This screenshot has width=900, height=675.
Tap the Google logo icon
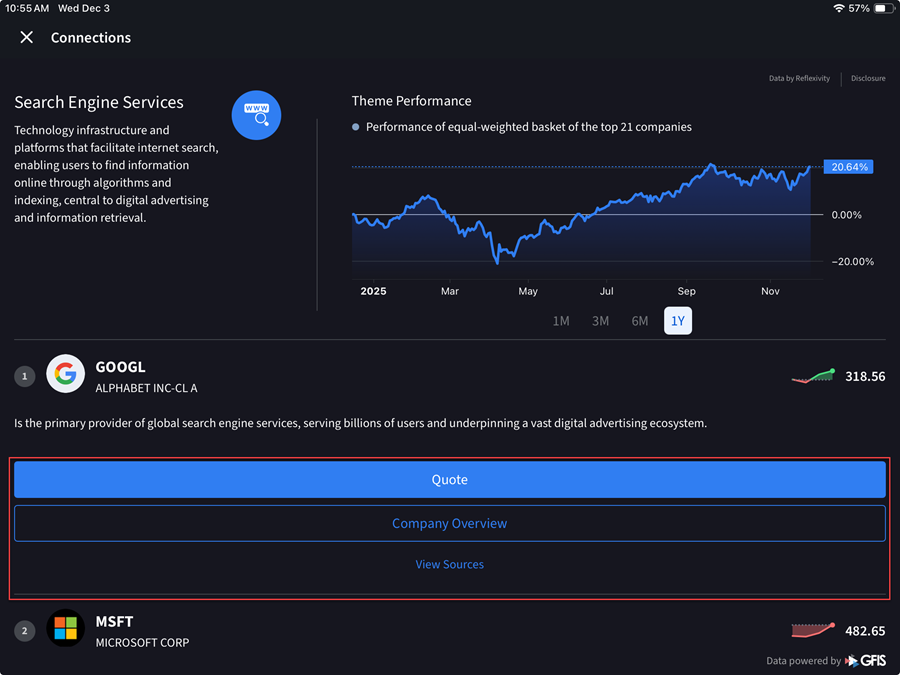[66, 375]
